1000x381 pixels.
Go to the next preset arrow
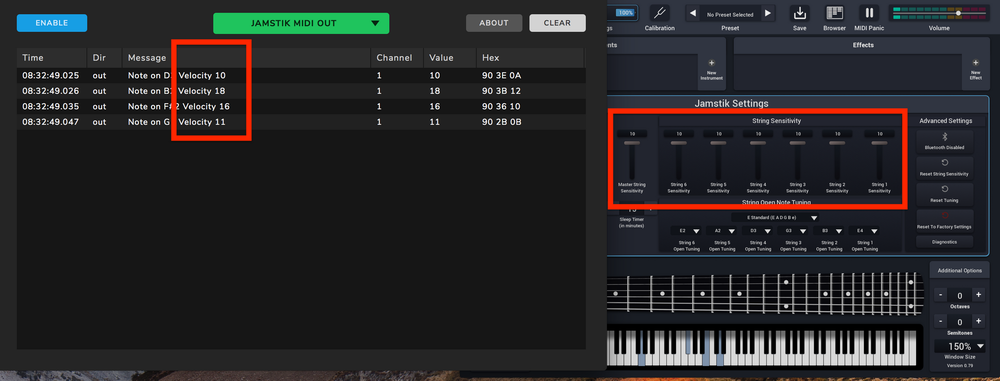coord(768,13)
